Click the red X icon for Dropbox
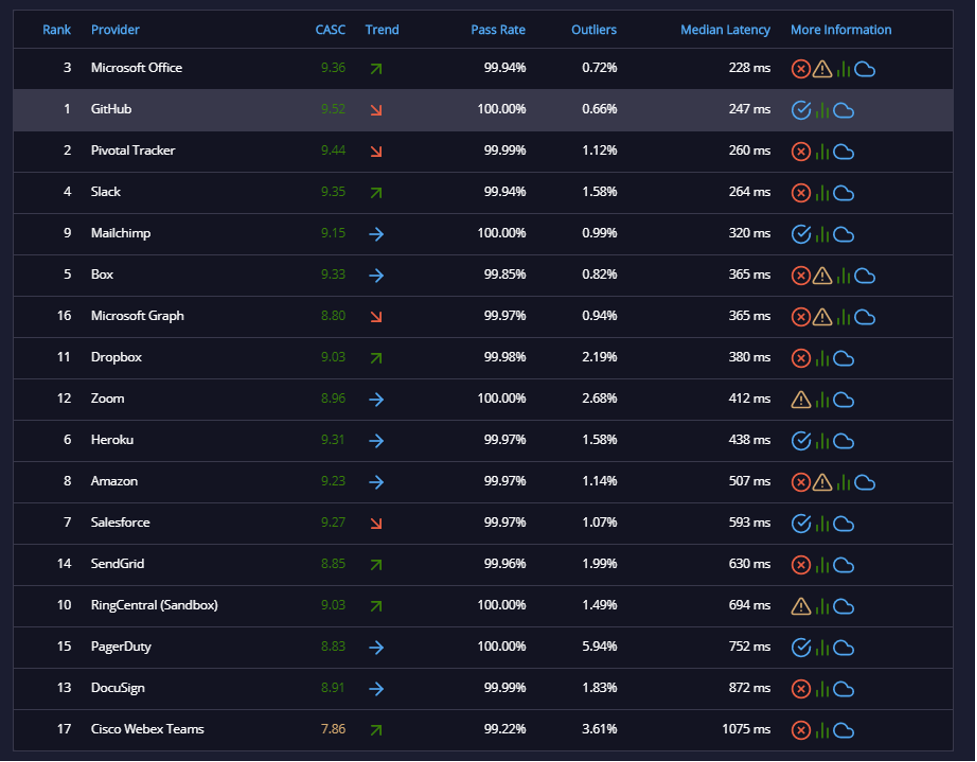The image size is (977, 762). 801,358
